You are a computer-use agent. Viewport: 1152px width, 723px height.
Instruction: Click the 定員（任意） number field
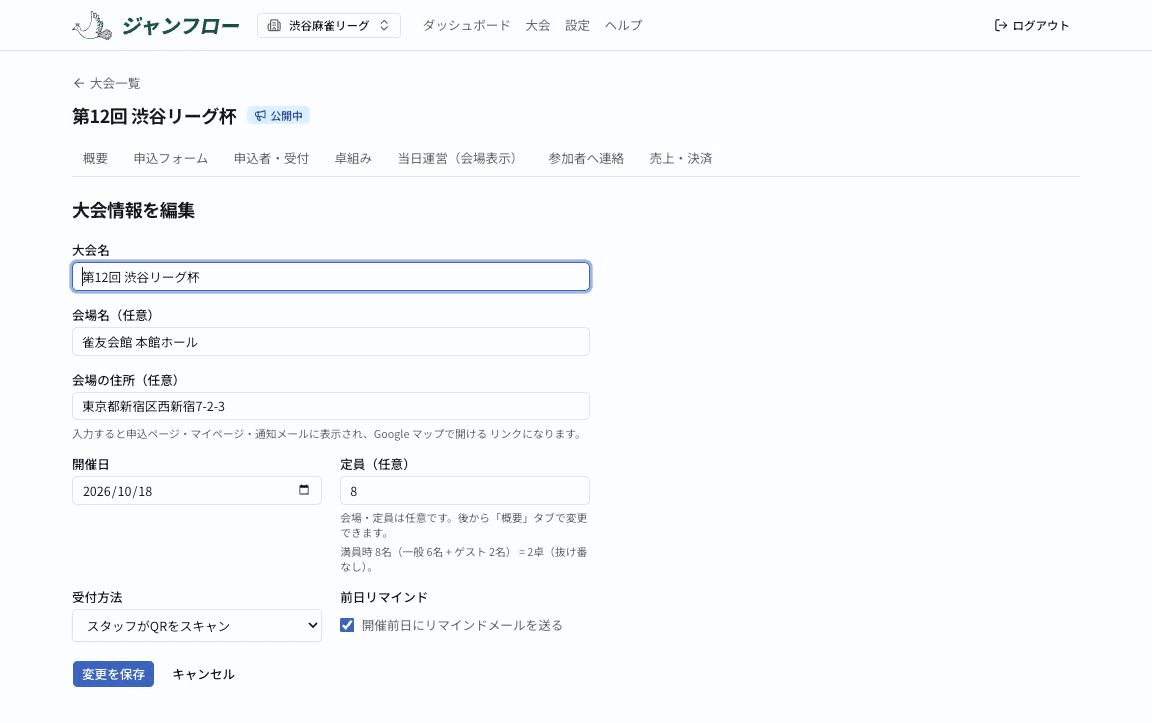pyautogui.click(x=464, y=491)
